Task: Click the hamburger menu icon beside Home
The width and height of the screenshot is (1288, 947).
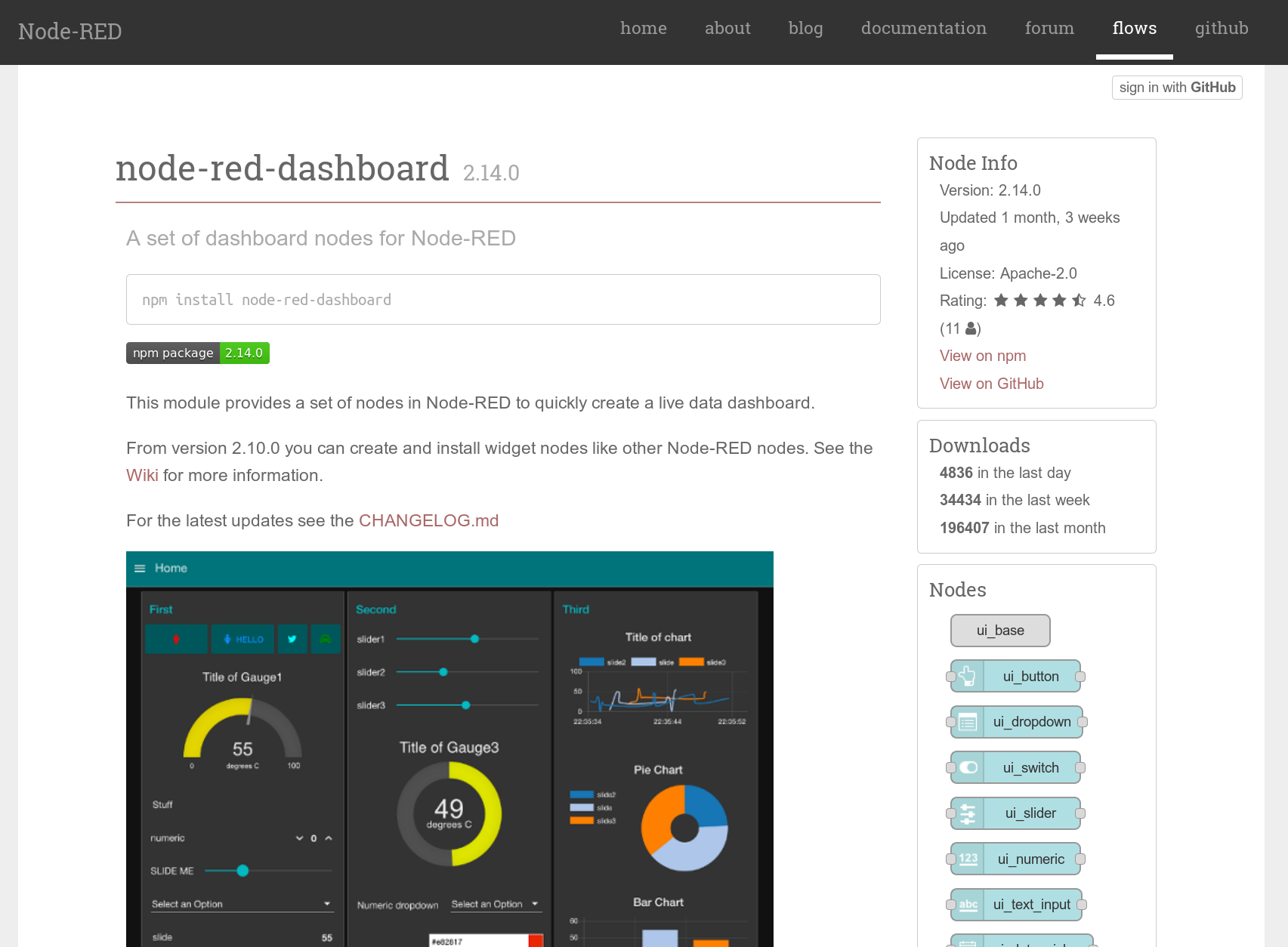Action: [x=140, y=569]
